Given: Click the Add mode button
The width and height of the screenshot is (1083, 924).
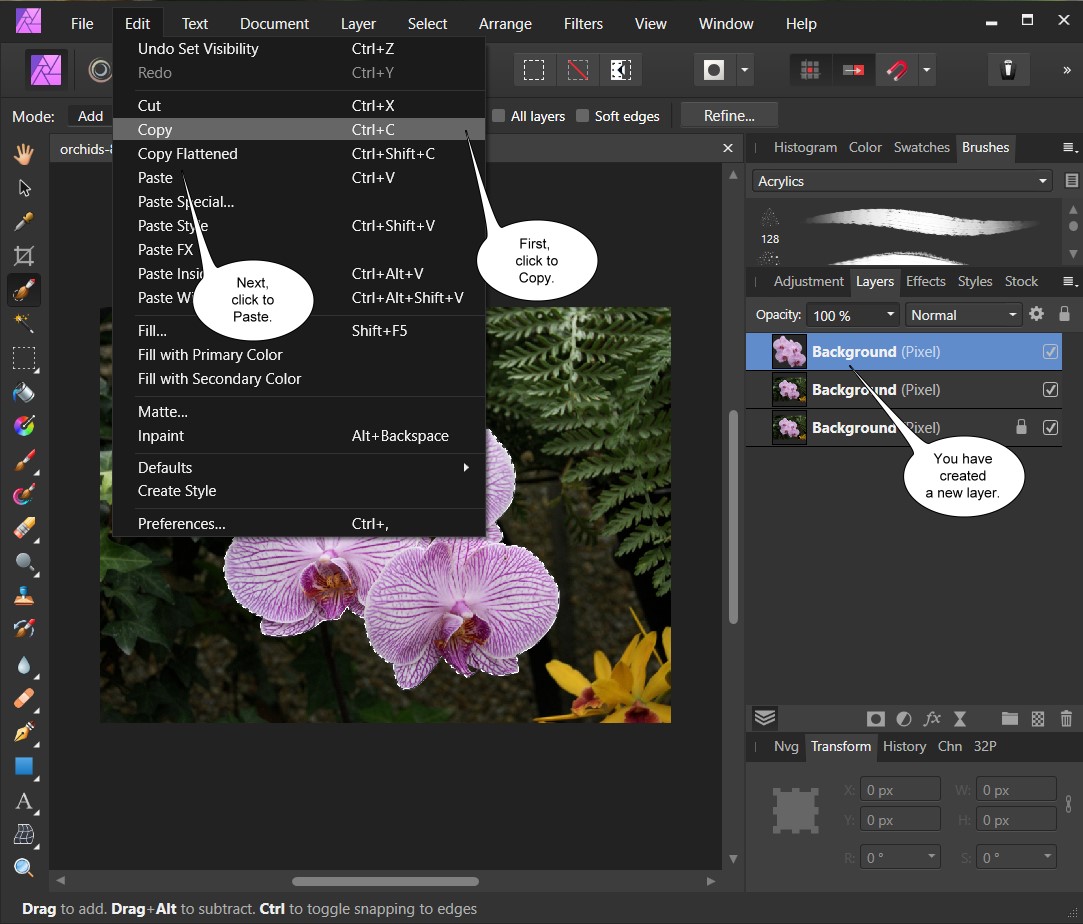Looking at the screenshot, I should [90, 116].
